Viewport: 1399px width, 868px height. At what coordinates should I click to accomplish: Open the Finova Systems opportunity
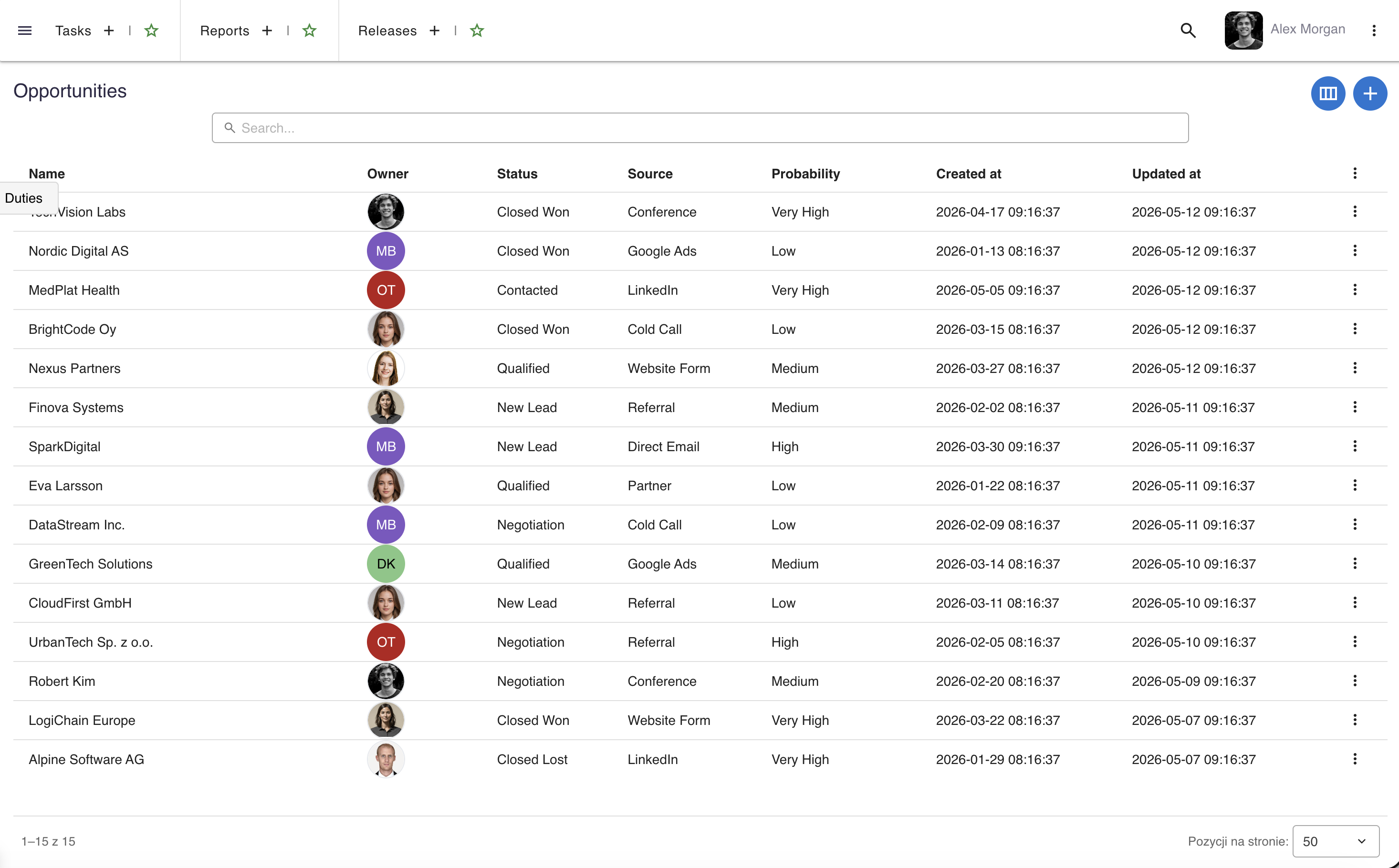[76, 408]
